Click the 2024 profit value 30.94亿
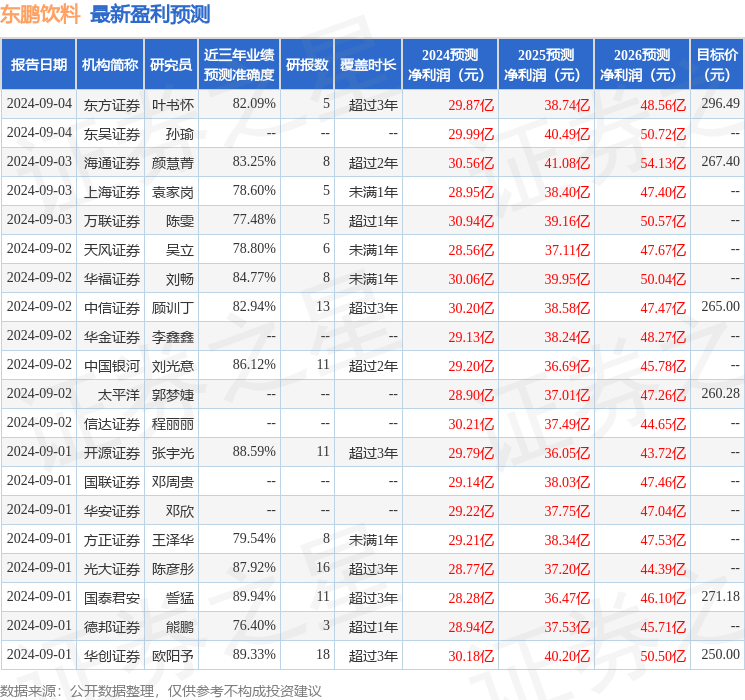This screenshot has height=700, width=745. tap(471, 221)
